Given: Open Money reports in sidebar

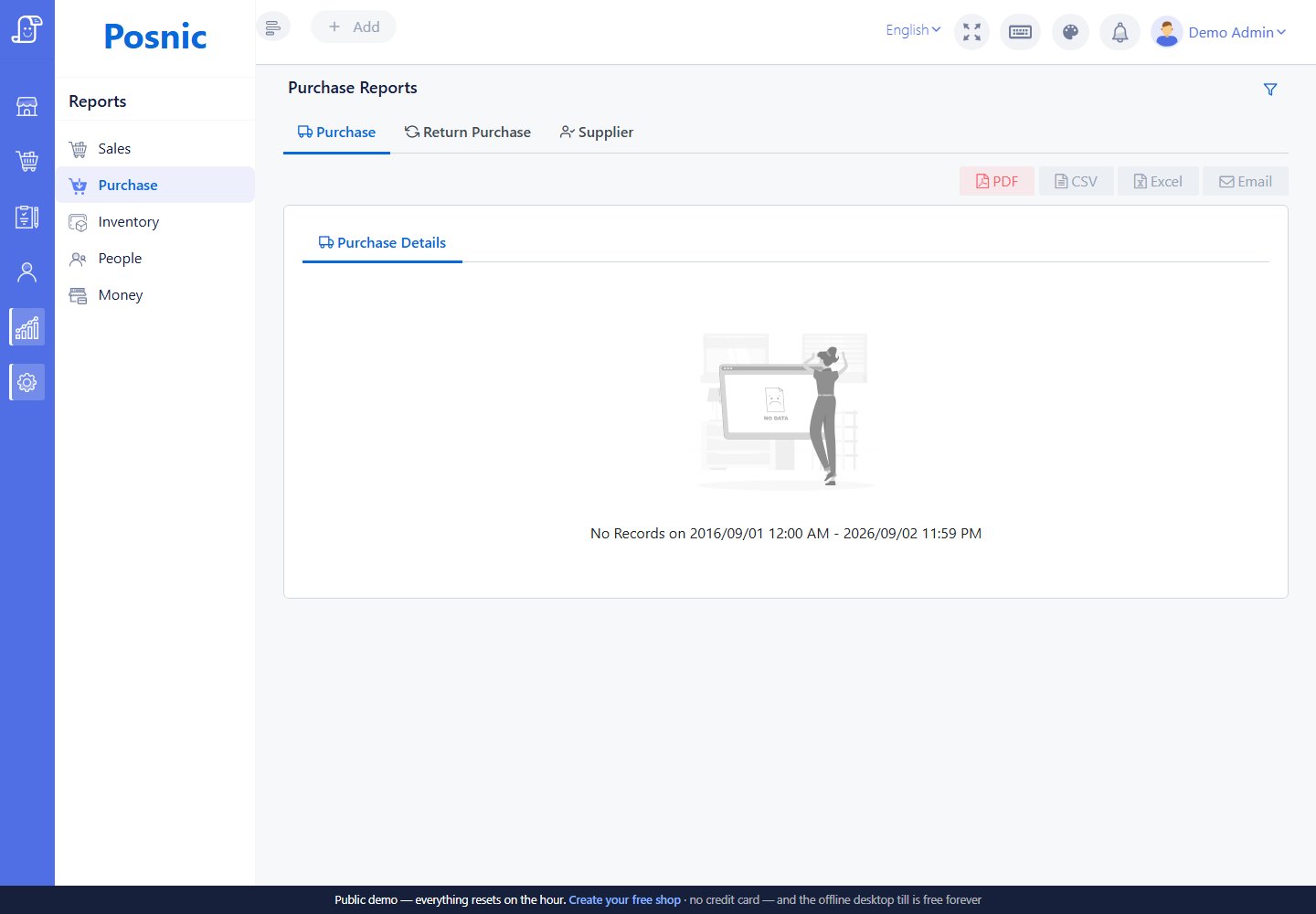Looking at the screenshot, I should point(155,294).
